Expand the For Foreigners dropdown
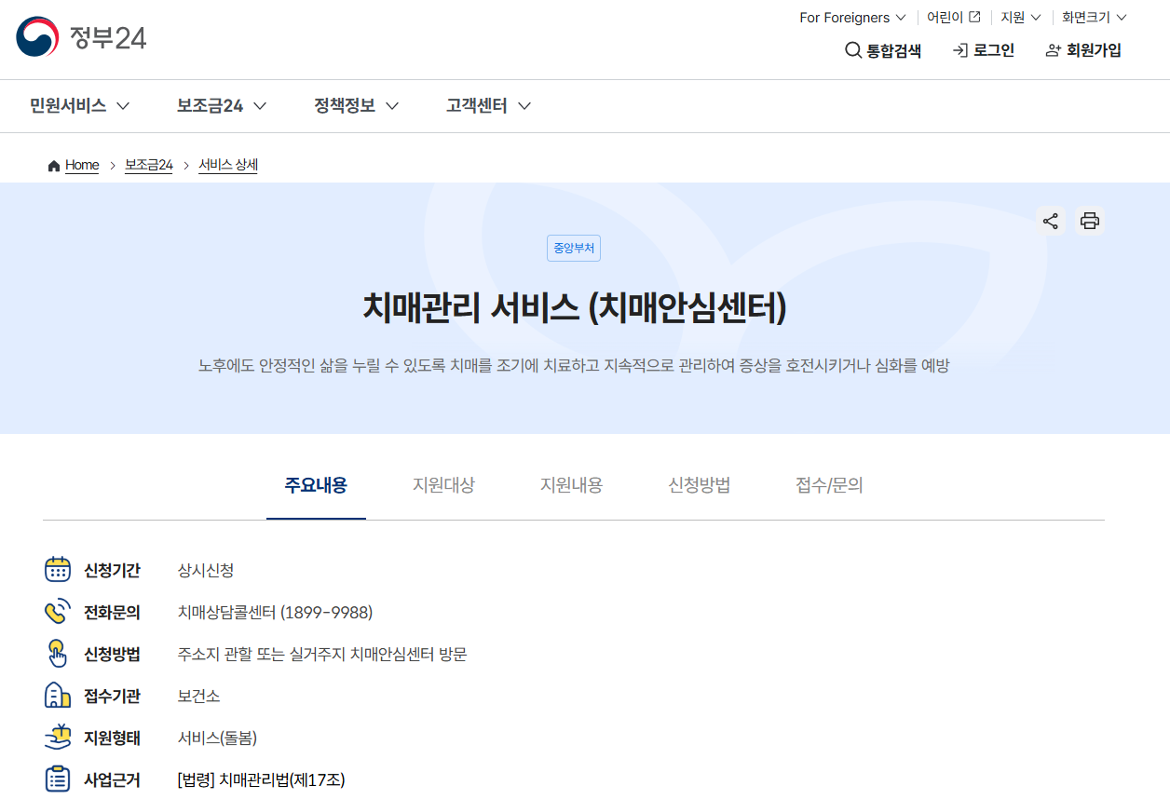This screenshot has height=799, width=1170. pos(852,17)
